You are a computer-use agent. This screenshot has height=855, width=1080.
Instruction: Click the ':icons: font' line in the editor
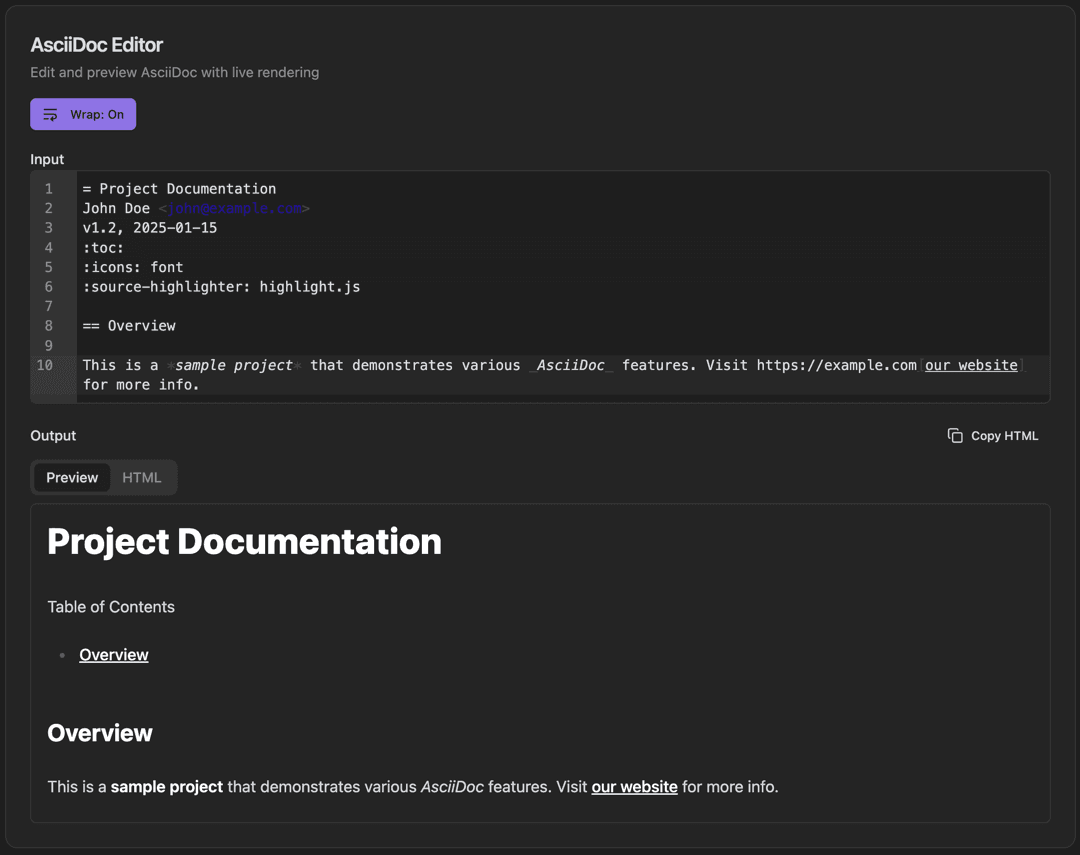(132, 267)
